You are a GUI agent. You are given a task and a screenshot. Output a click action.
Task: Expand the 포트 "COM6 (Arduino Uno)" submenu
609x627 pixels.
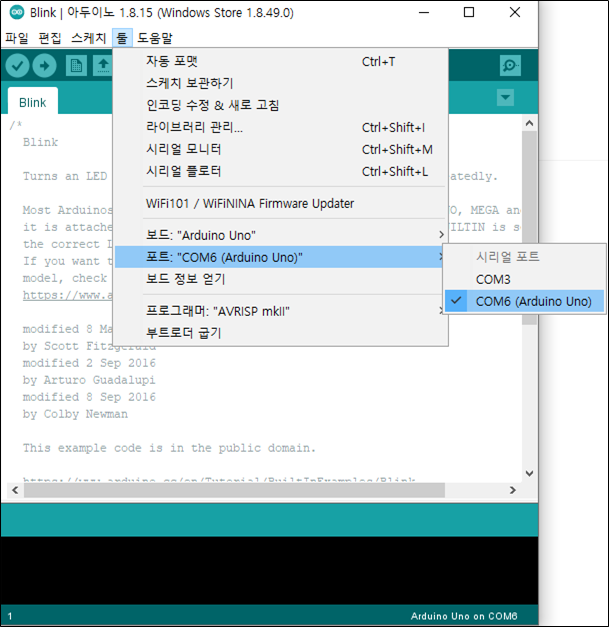pyautogui.click(x=279, y=257)
